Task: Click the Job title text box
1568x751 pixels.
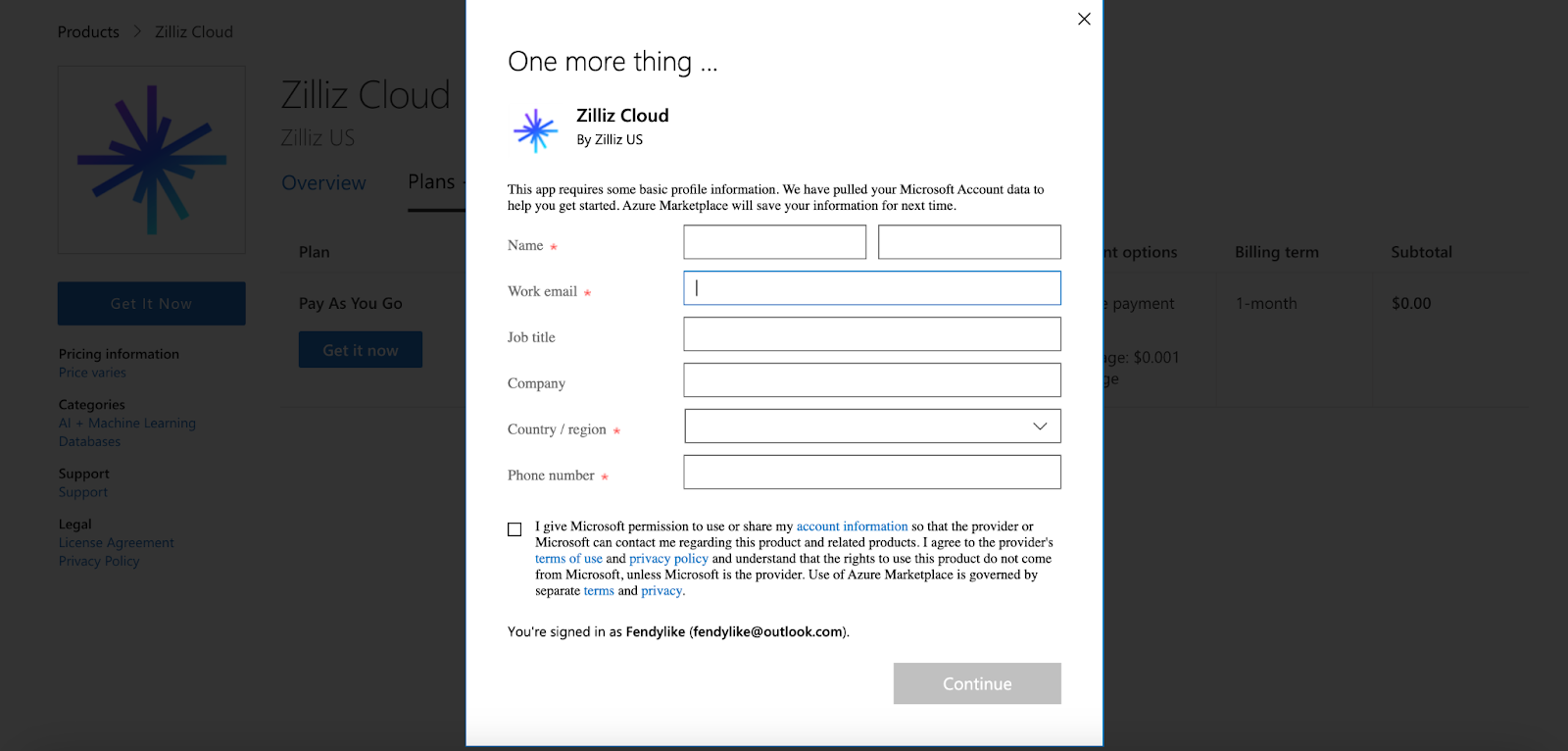Action: (x=872, y=334)
